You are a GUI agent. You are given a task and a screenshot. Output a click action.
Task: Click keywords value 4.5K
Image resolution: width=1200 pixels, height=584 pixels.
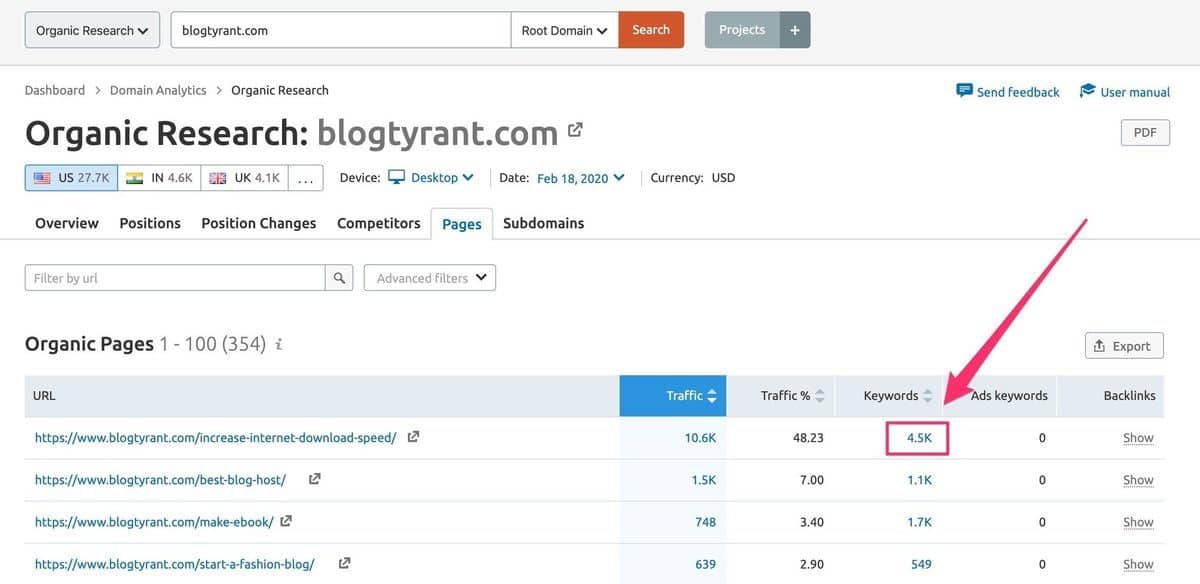[919, 438]
